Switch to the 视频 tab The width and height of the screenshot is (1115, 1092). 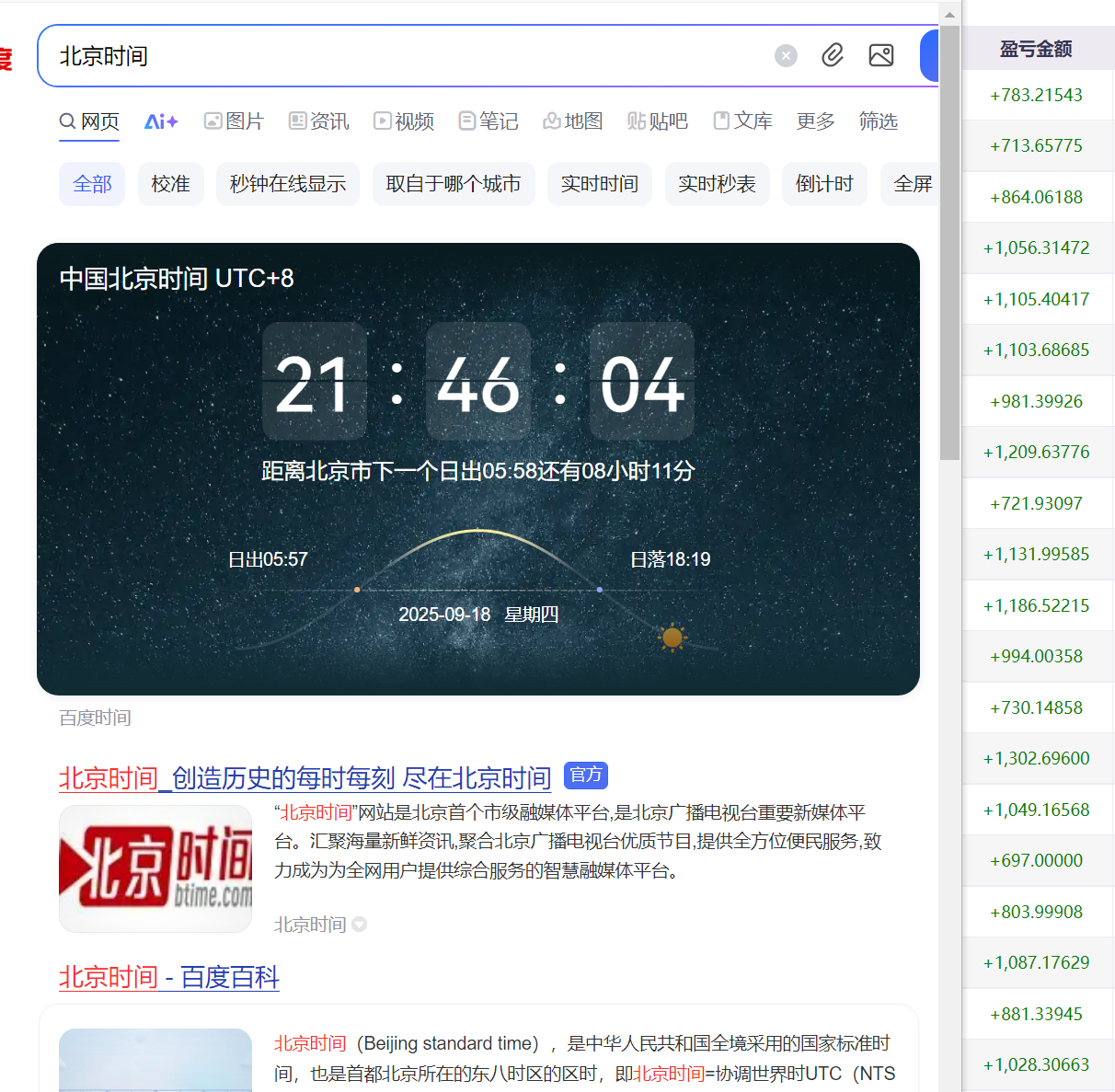(404, 121)
